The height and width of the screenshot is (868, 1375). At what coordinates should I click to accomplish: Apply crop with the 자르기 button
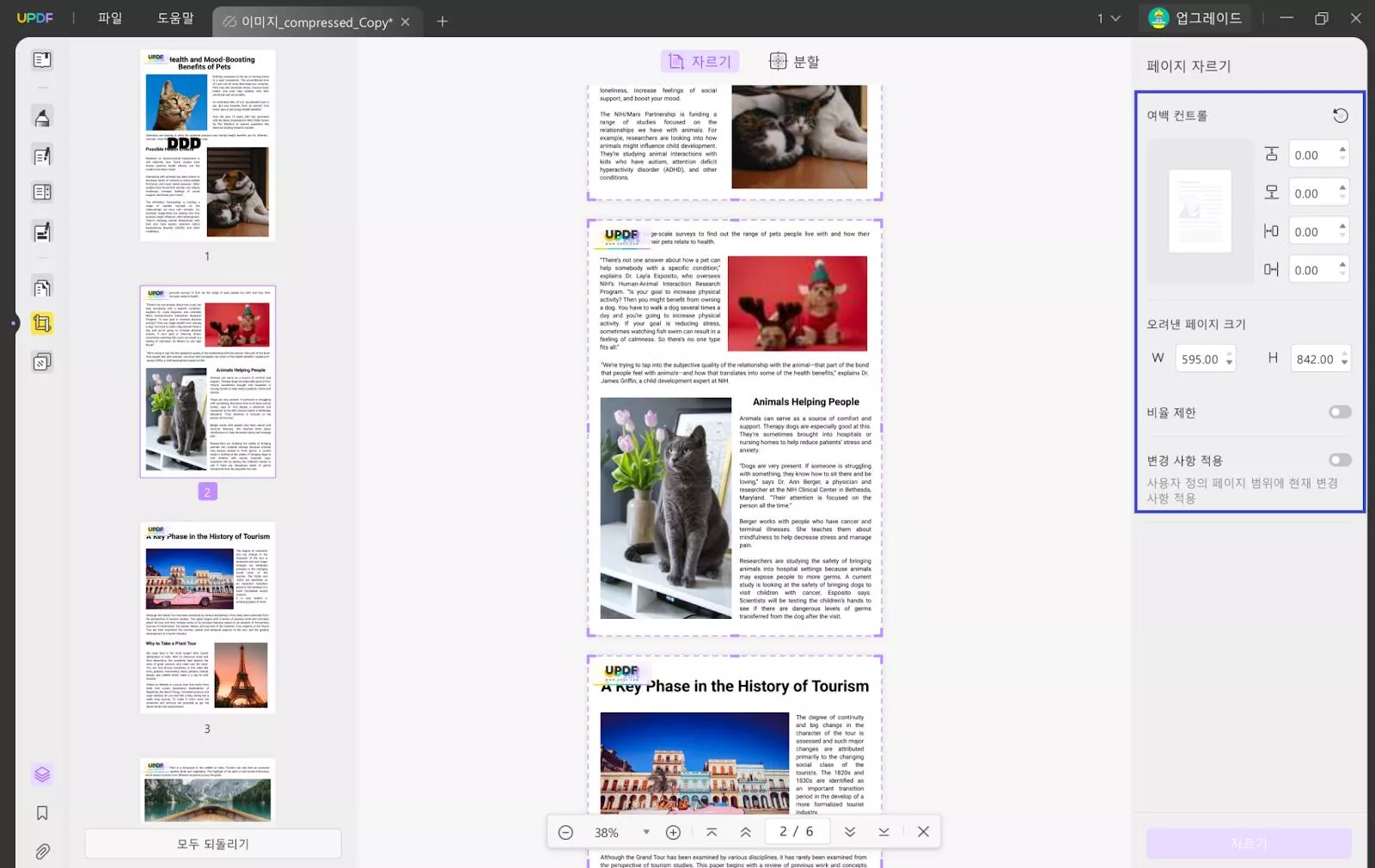pyautogui.click(x=1249, y=844)
